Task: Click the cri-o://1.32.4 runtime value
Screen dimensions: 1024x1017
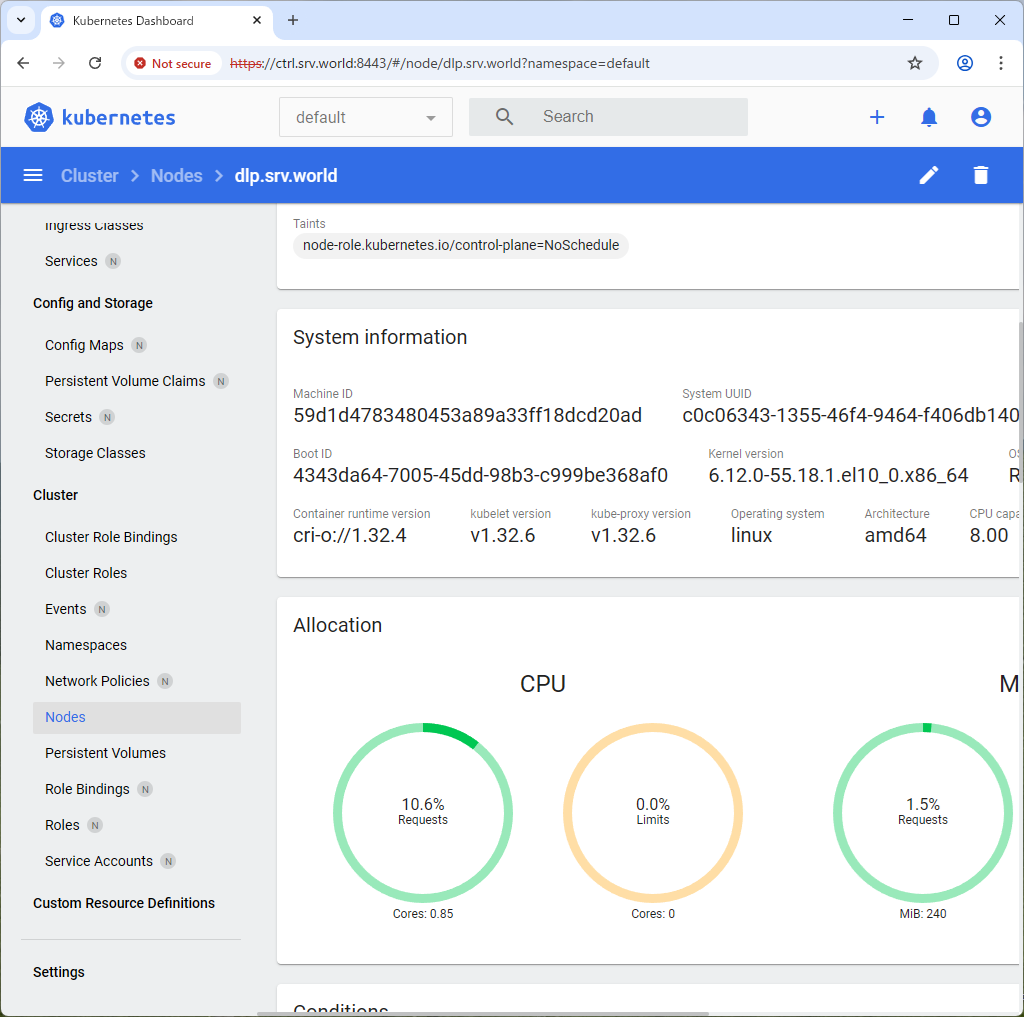Action: click(x=350, y=536)
